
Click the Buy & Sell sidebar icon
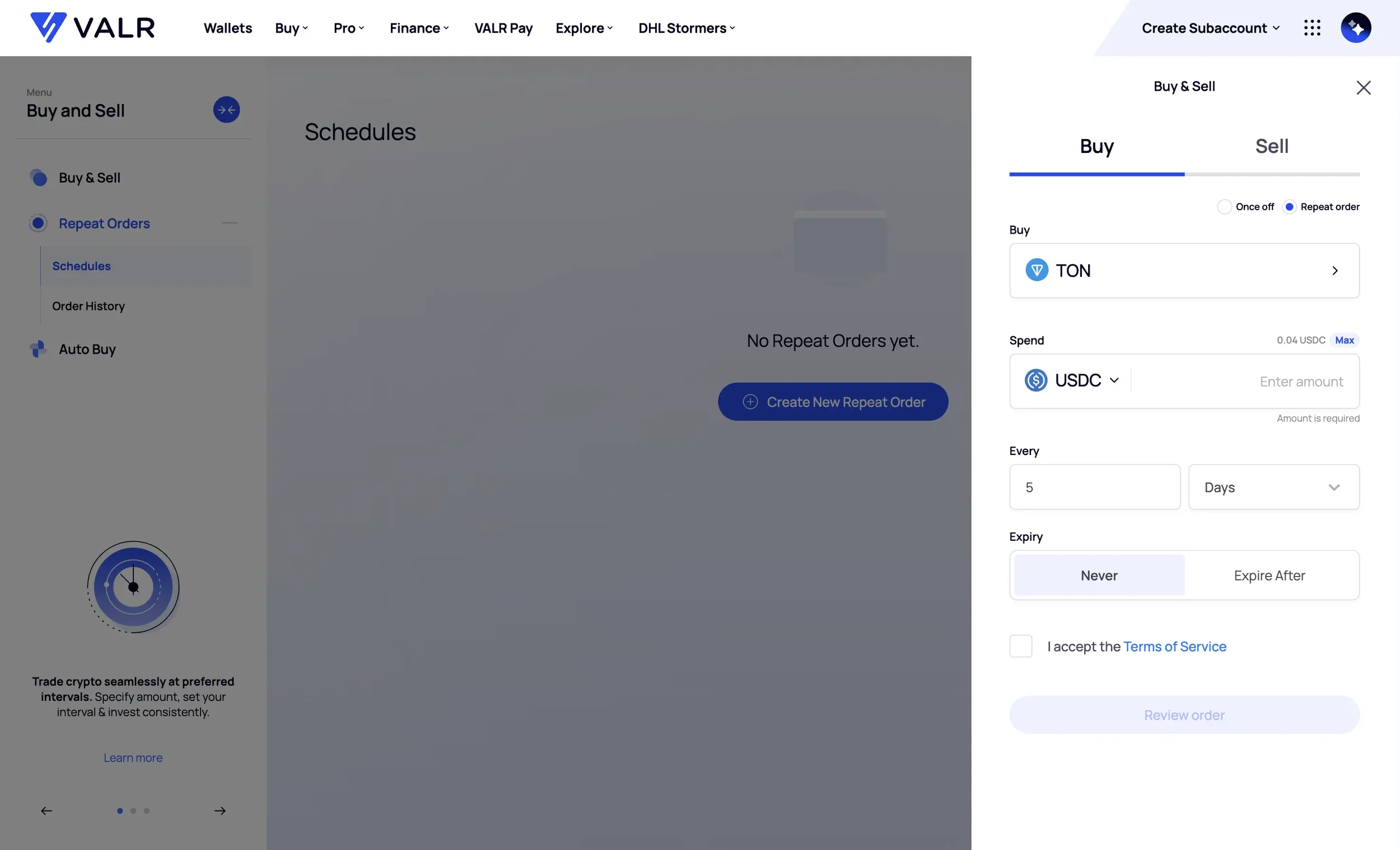38,178
